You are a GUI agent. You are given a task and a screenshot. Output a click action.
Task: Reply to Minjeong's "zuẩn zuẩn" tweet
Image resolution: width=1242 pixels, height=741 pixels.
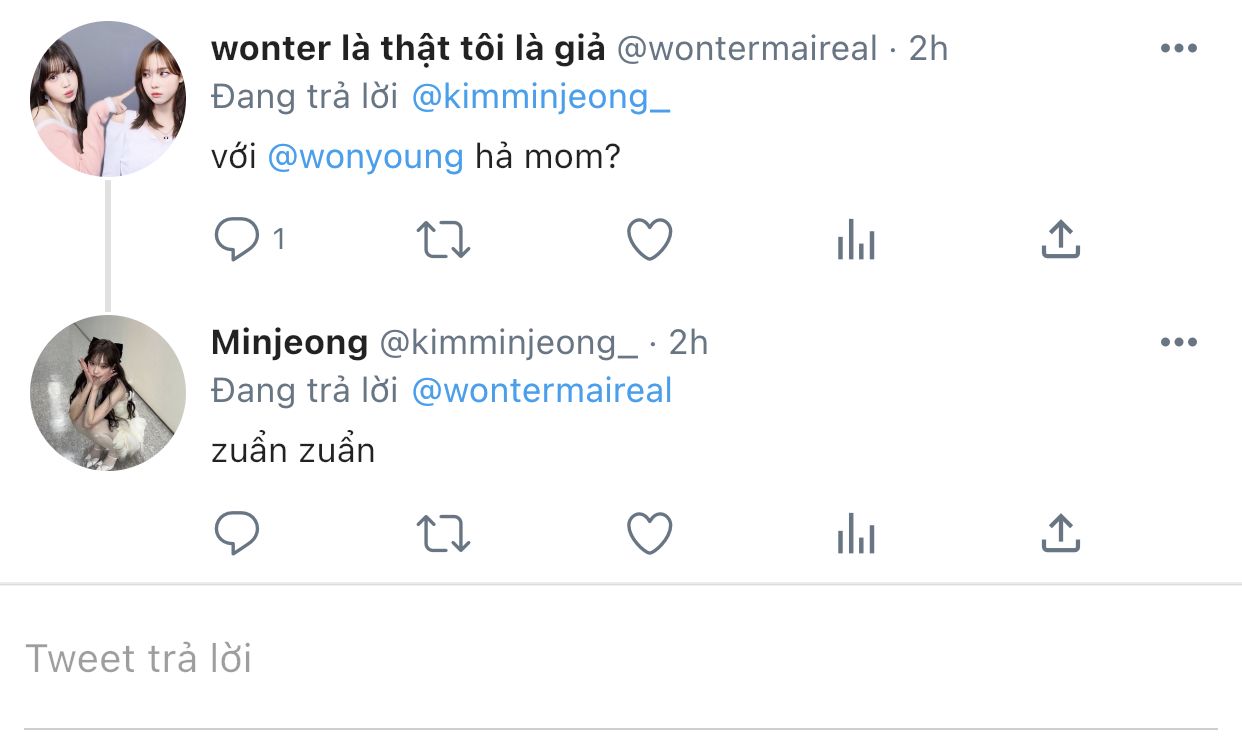[x=237, y=534]
